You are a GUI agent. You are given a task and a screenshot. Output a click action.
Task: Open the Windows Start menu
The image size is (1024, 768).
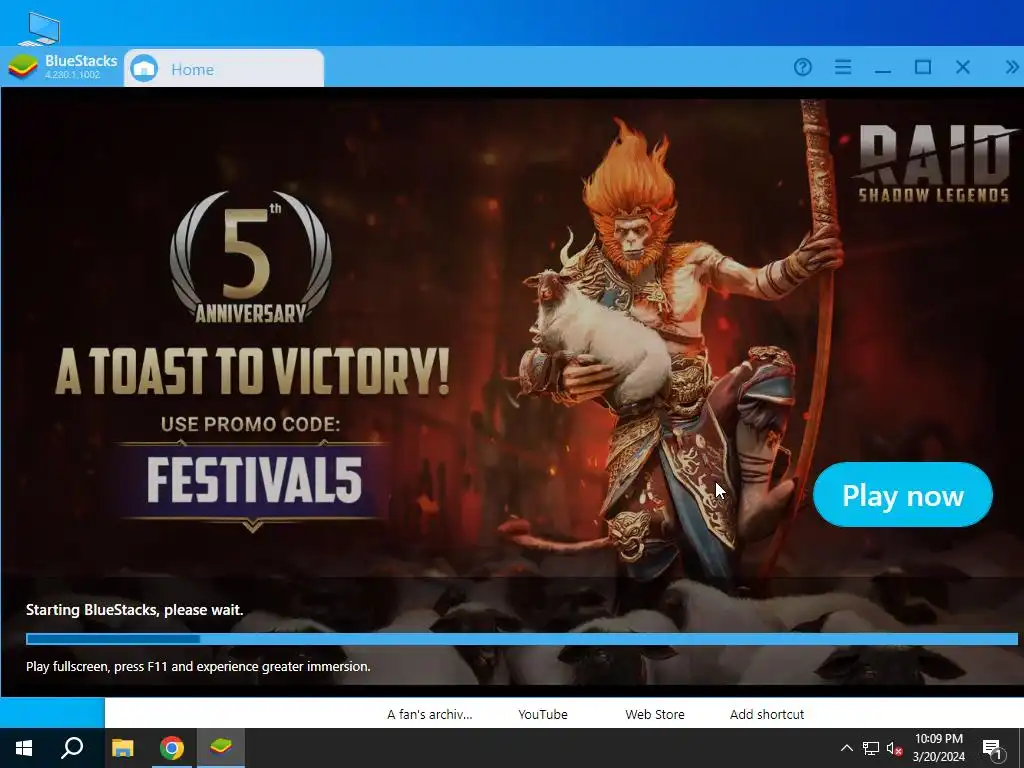tap(24, 748)
